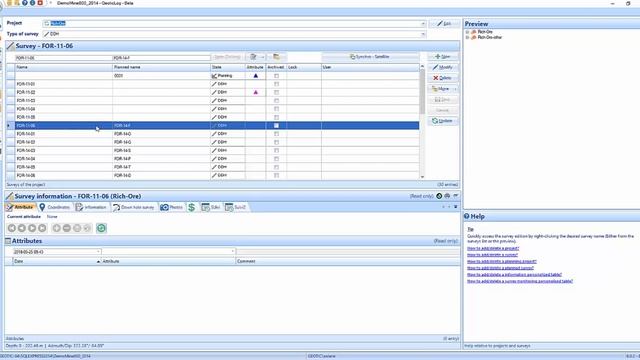Switch to the Photos tab
This screenshot has height=360, width=640.
point(172,207)
